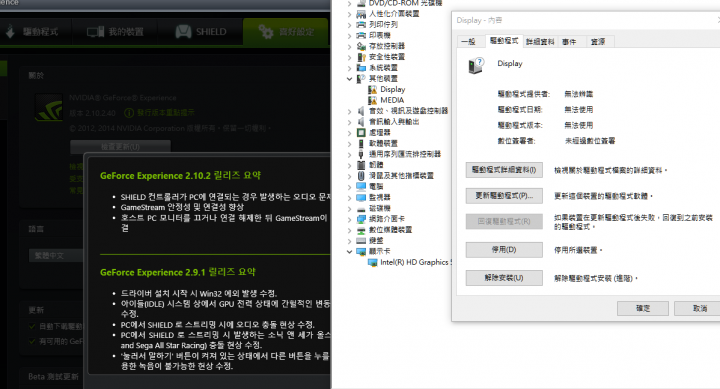
Task: Click the 電腦 computer icon
Action: [x=361, y=186]
